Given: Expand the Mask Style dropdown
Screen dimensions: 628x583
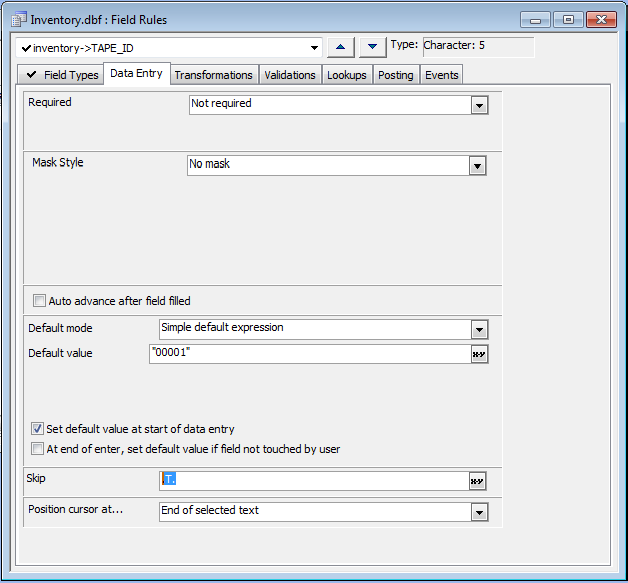Looking at the screenshot, I should [477, 166].
